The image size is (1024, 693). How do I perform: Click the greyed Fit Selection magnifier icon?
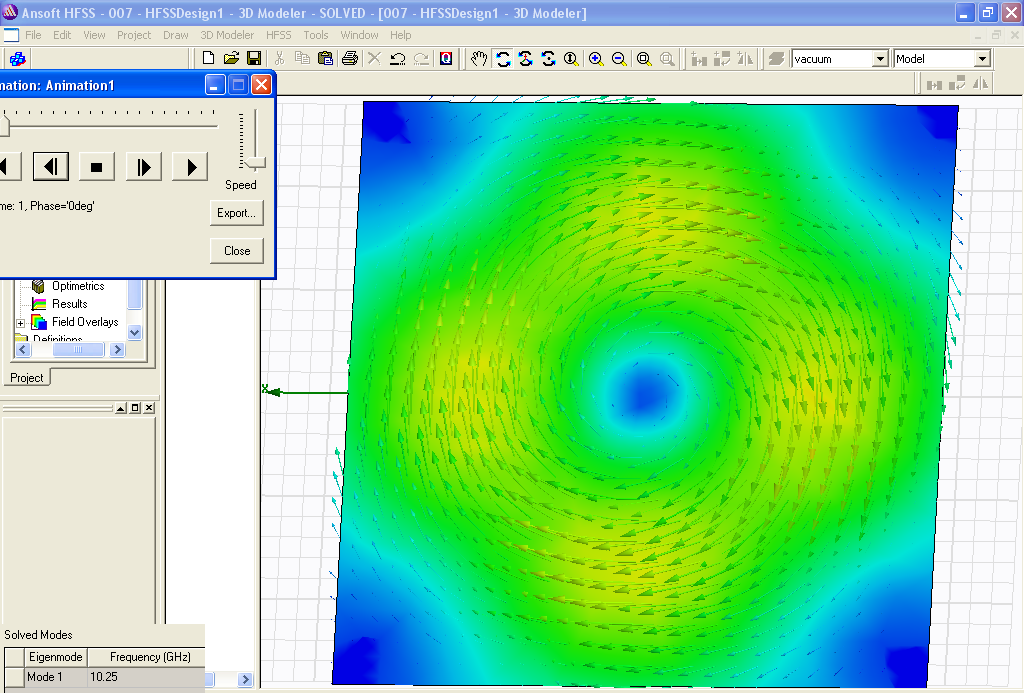point(667,59)
